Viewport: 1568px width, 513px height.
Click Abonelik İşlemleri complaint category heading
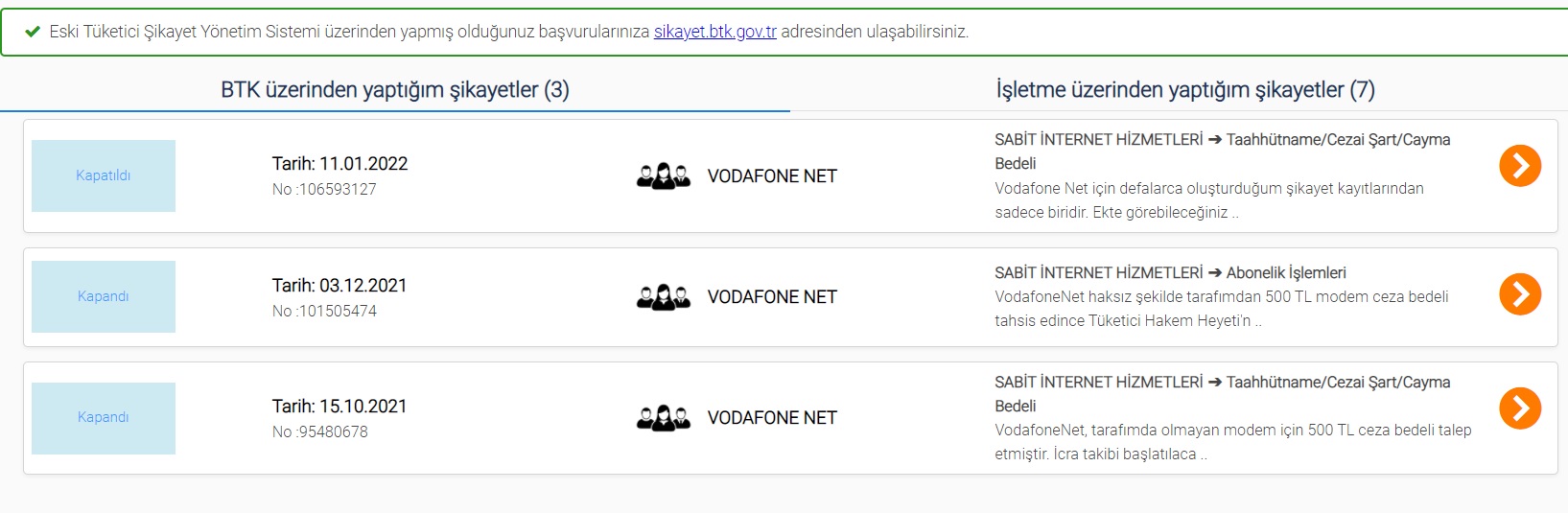[1170, 273]
